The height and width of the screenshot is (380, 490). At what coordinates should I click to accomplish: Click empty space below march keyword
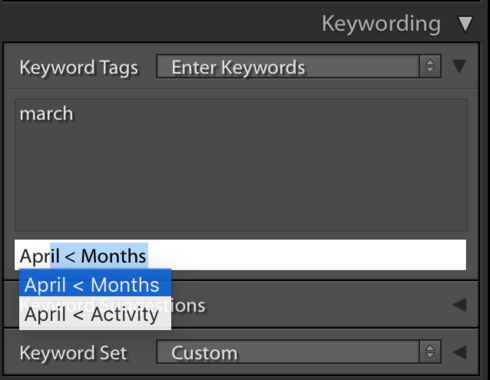pyautogui.click(x=241, y=177)
